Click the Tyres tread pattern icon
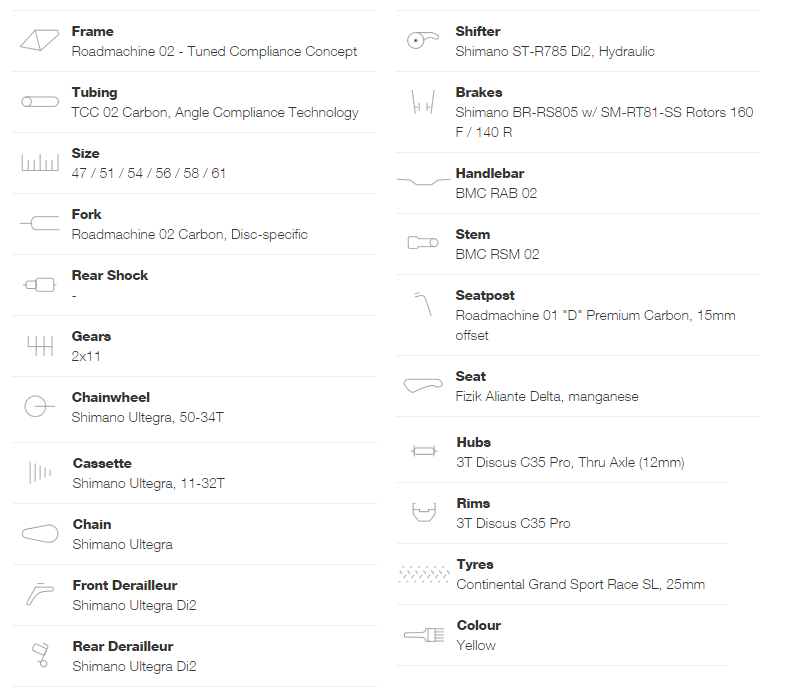Image resolution: width=800 pixels, height=694 pixels. point(423,574)
